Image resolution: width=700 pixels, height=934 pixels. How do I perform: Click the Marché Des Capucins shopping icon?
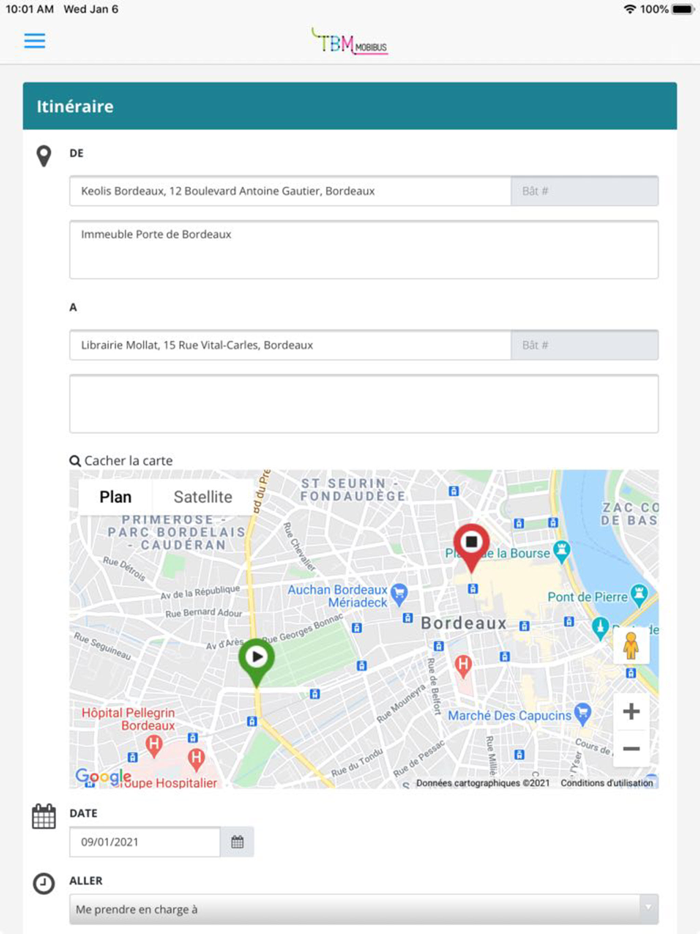click(583, 712)
